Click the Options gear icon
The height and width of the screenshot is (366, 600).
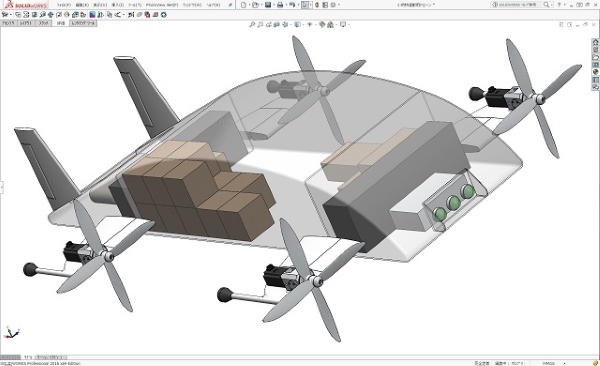pos(333,5)
